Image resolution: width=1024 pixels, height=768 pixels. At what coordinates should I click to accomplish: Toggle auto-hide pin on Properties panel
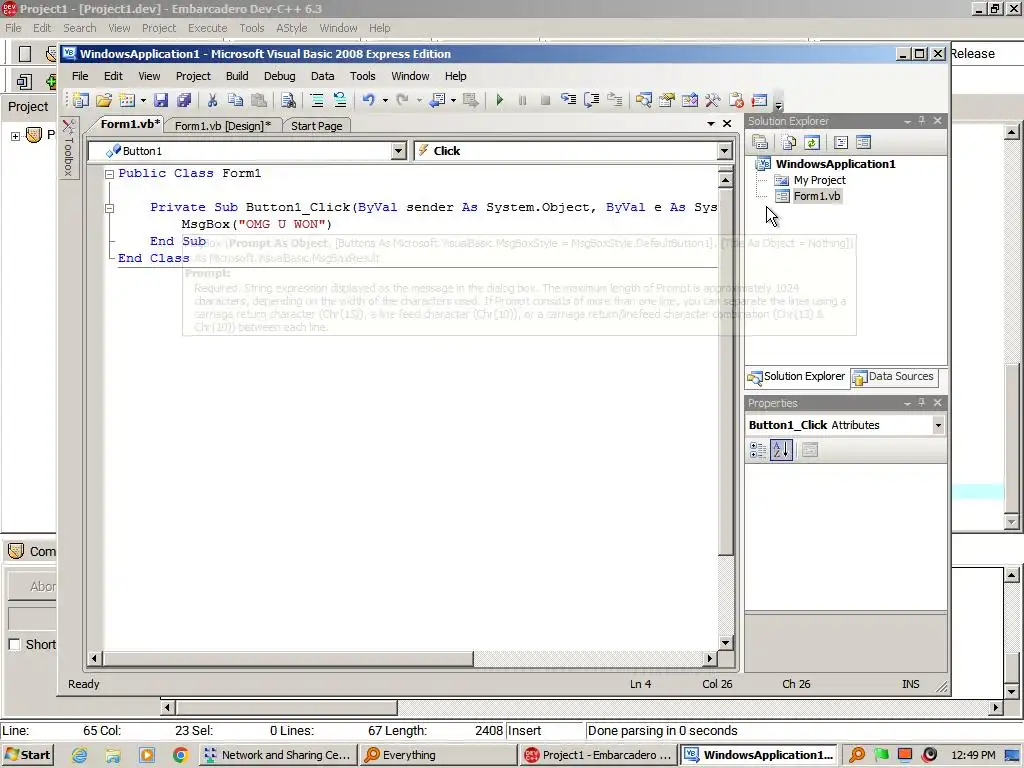[x=921, y=403]
